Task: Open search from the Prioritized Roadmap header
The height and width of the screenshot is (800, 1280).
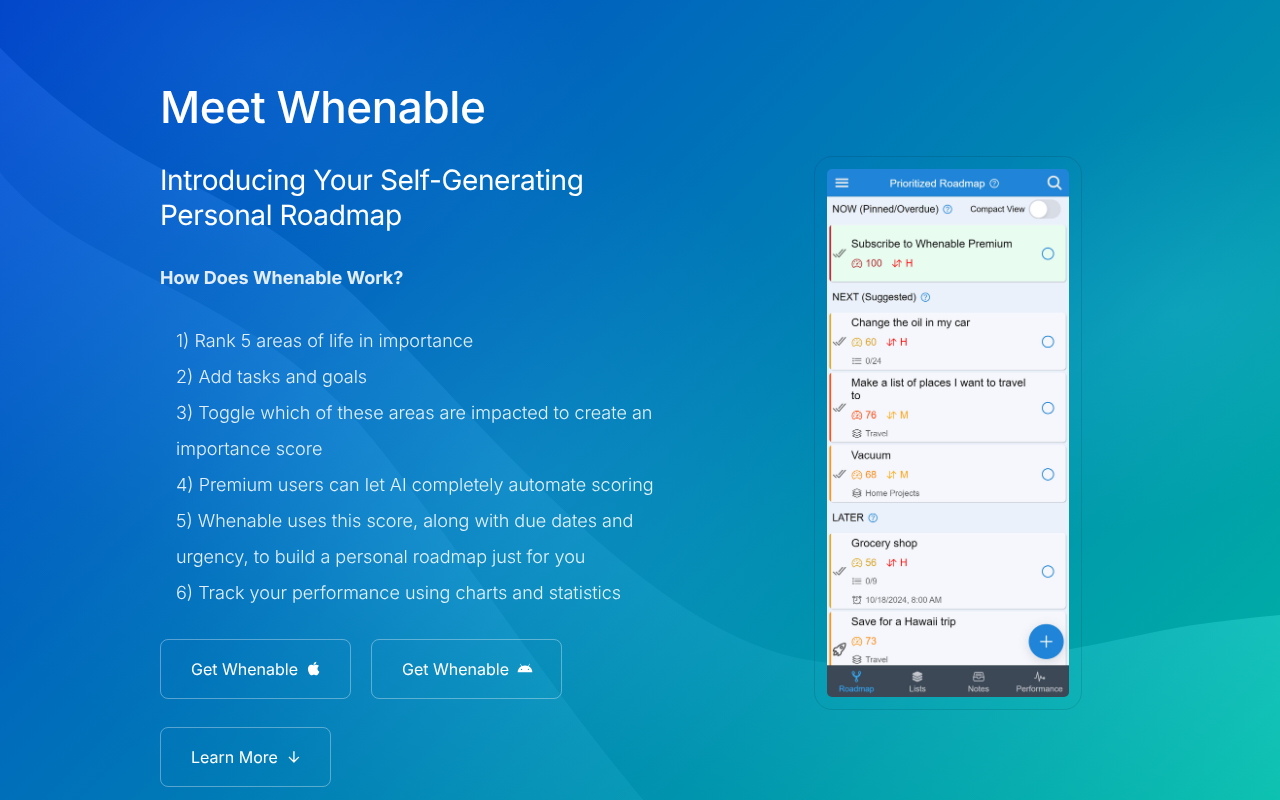Action: click(1054, 183)
